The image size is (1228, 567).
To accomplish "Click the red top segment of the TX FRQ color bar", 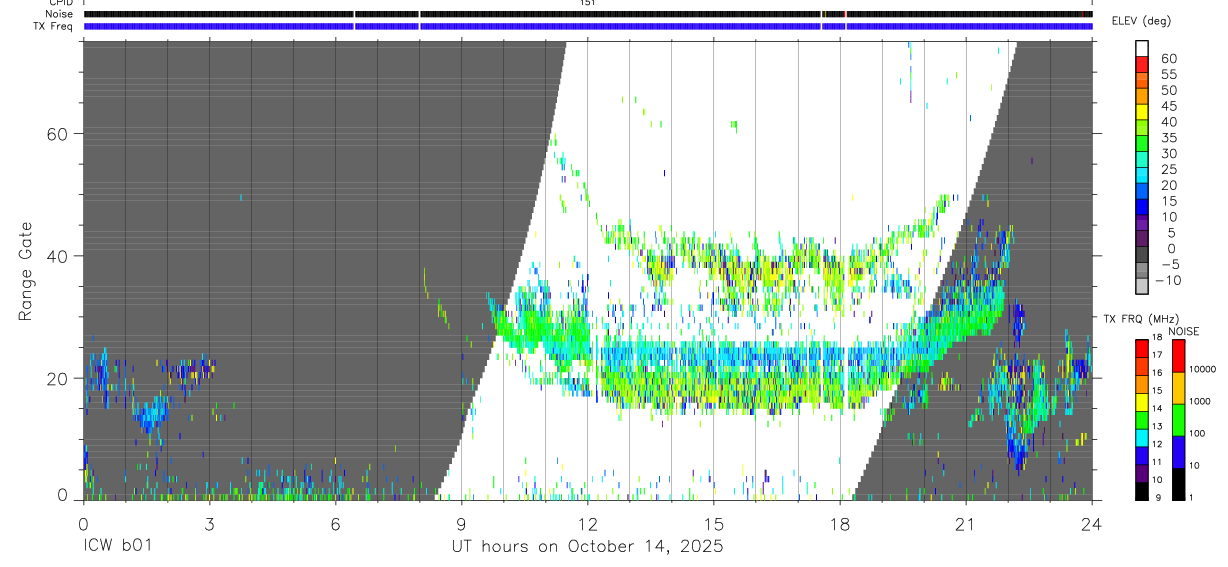I will (x=1142, y=348).
